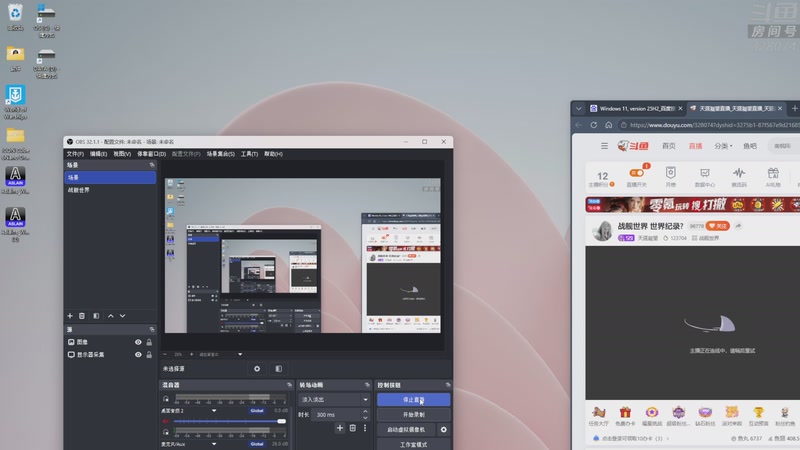Toggle visibility eye of 图像 source

pyautogui.click(x=138, y=342)
